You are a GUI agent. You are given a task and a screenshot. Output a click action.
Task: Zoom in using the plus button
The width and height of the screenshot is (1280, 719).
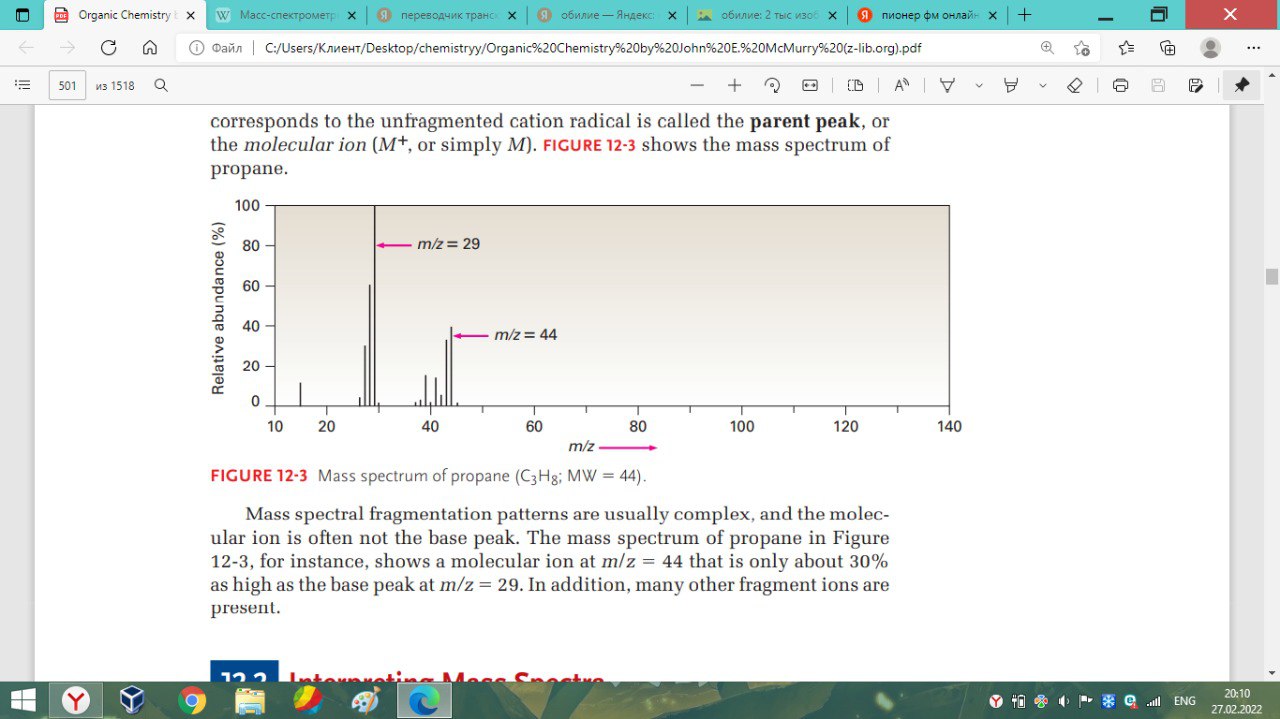click(x=734, y=86)
